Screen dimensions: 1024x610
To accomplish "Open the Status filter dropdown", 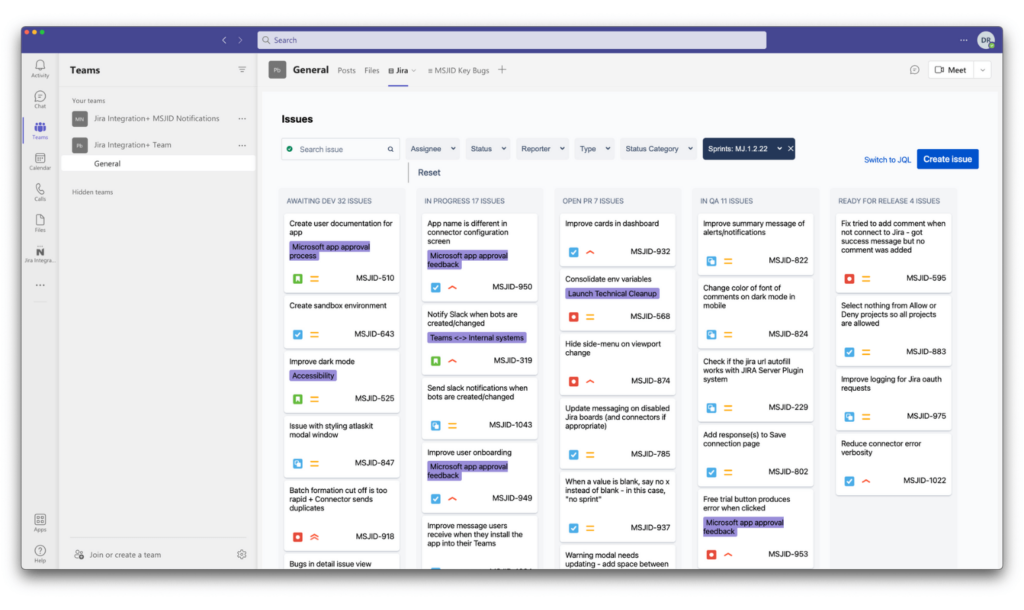I will coord(488,149).
